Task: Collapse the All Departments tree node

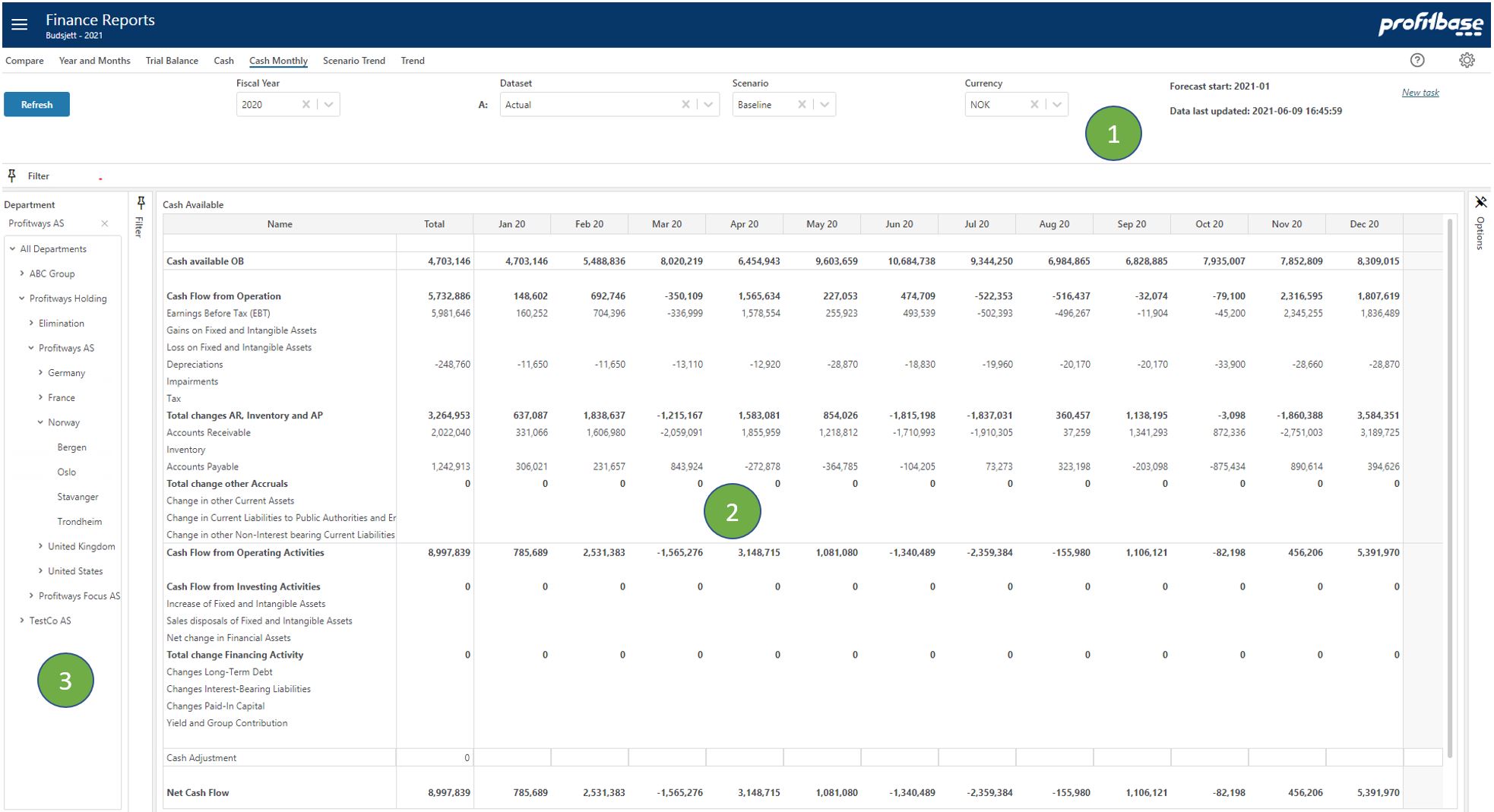Action: pyautogui.click(x=13, y=248)
